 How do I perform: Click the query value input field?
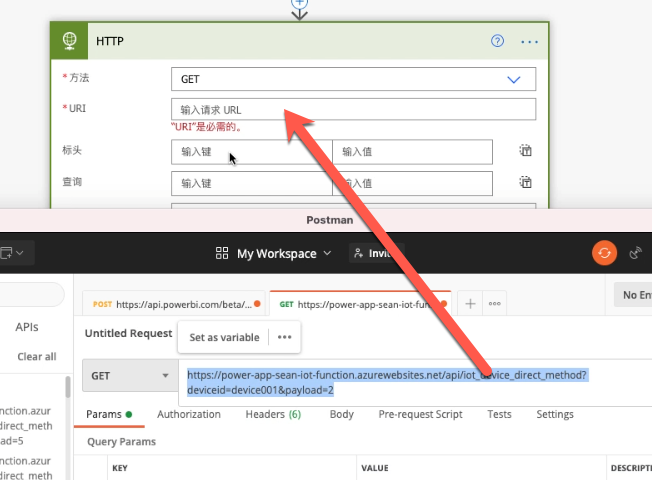(x=412, y=183)
